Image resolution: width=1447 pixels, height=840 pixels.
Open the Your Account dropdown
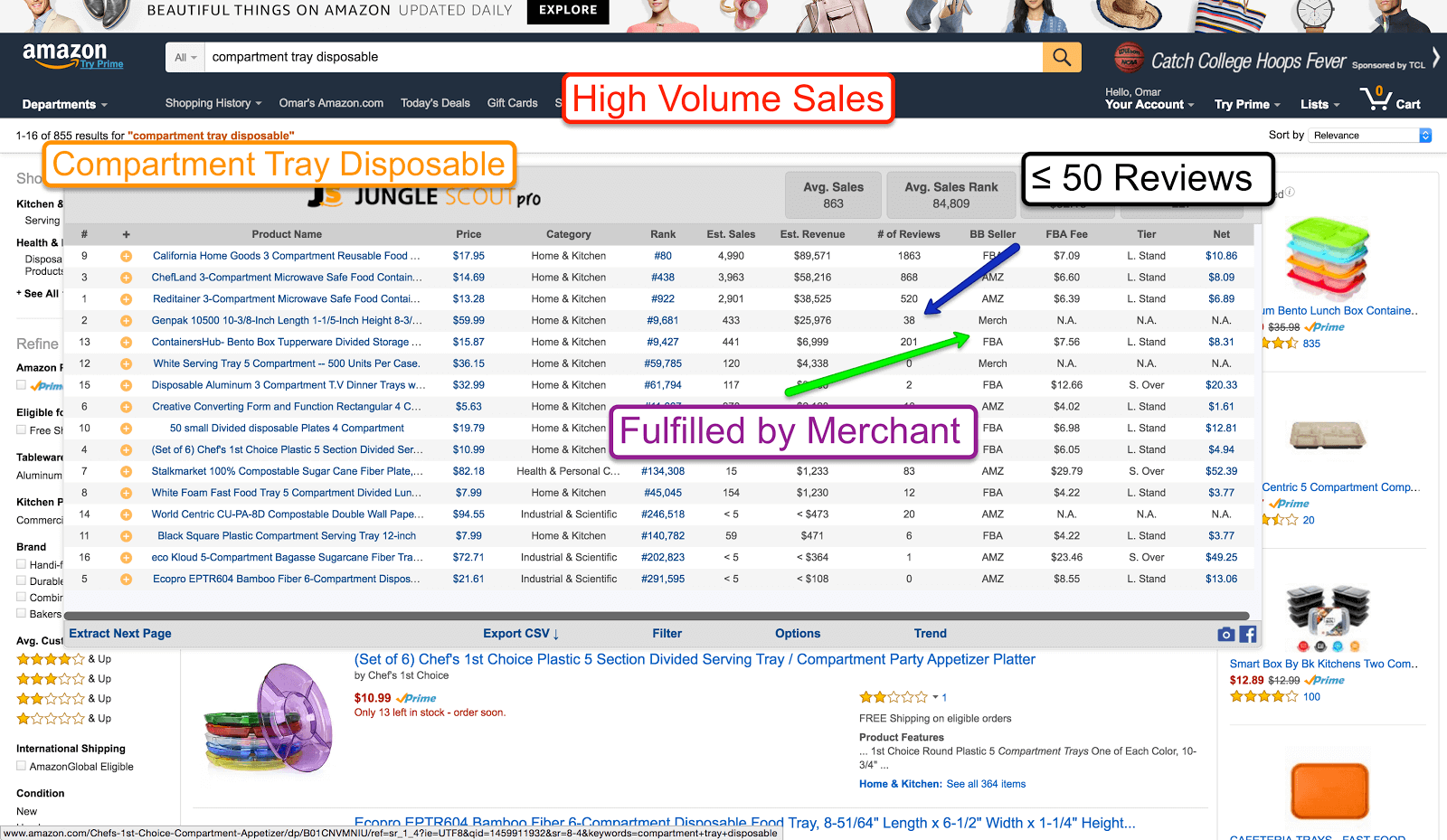pos(1149,105)
